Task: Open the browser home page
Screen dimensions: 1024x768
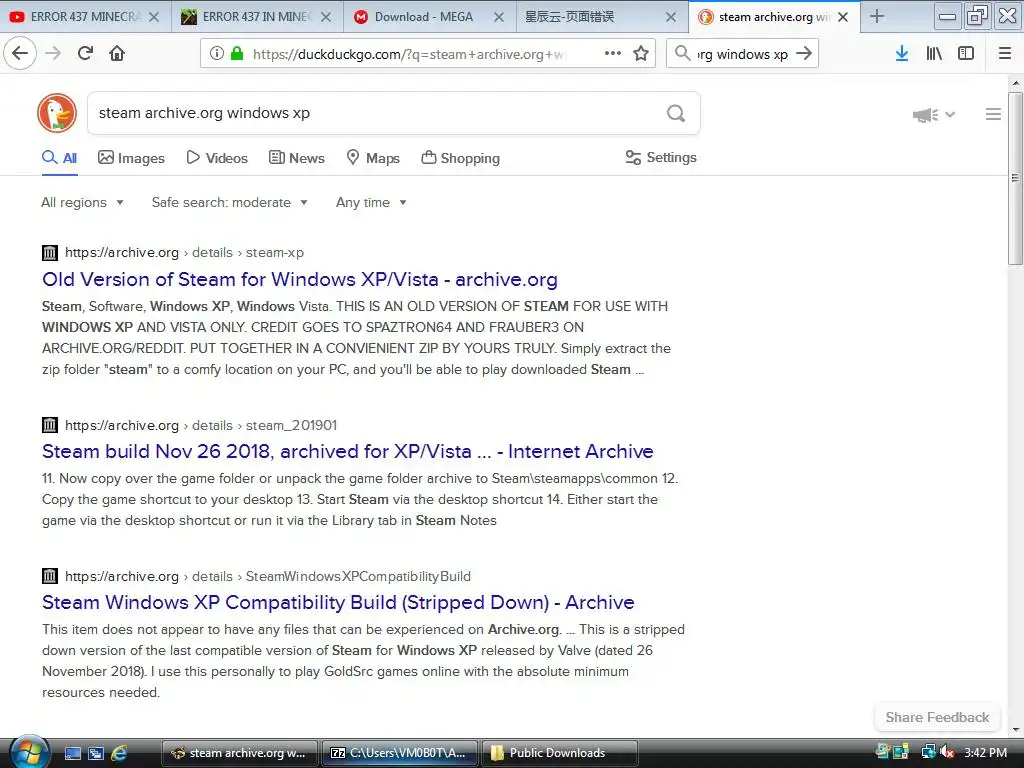Action: tap(117, 53)
